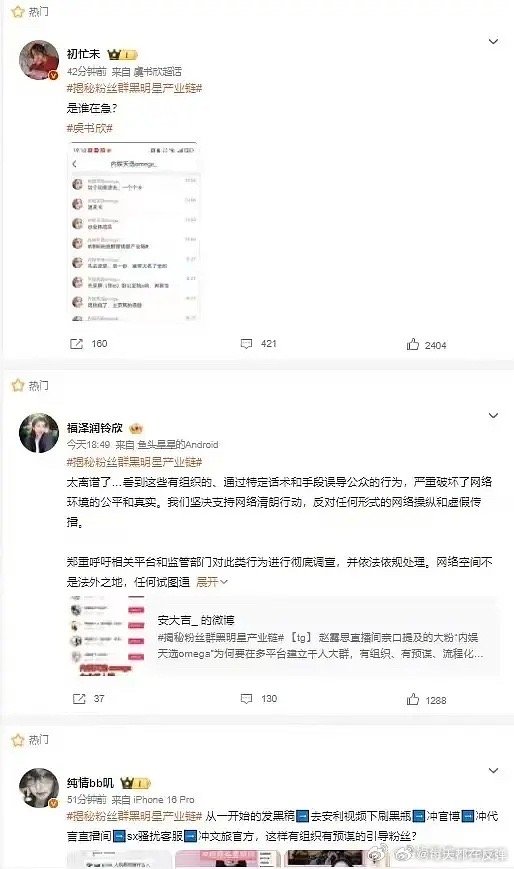
Task: Repost the 福泽润铃欣 post with 37 shares
Action: (x=88, y=698)
